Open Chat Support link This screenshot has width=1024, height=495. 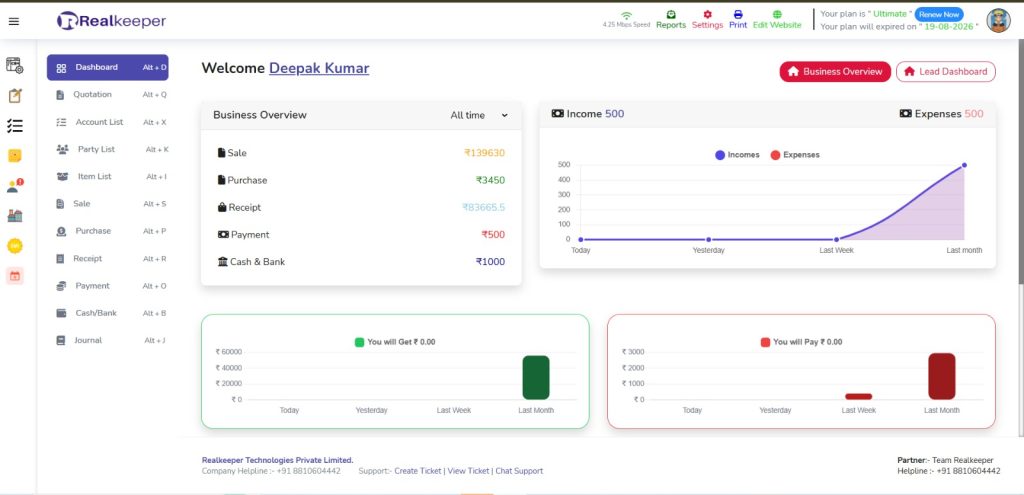pyautogui.click(x=519, y=471)
